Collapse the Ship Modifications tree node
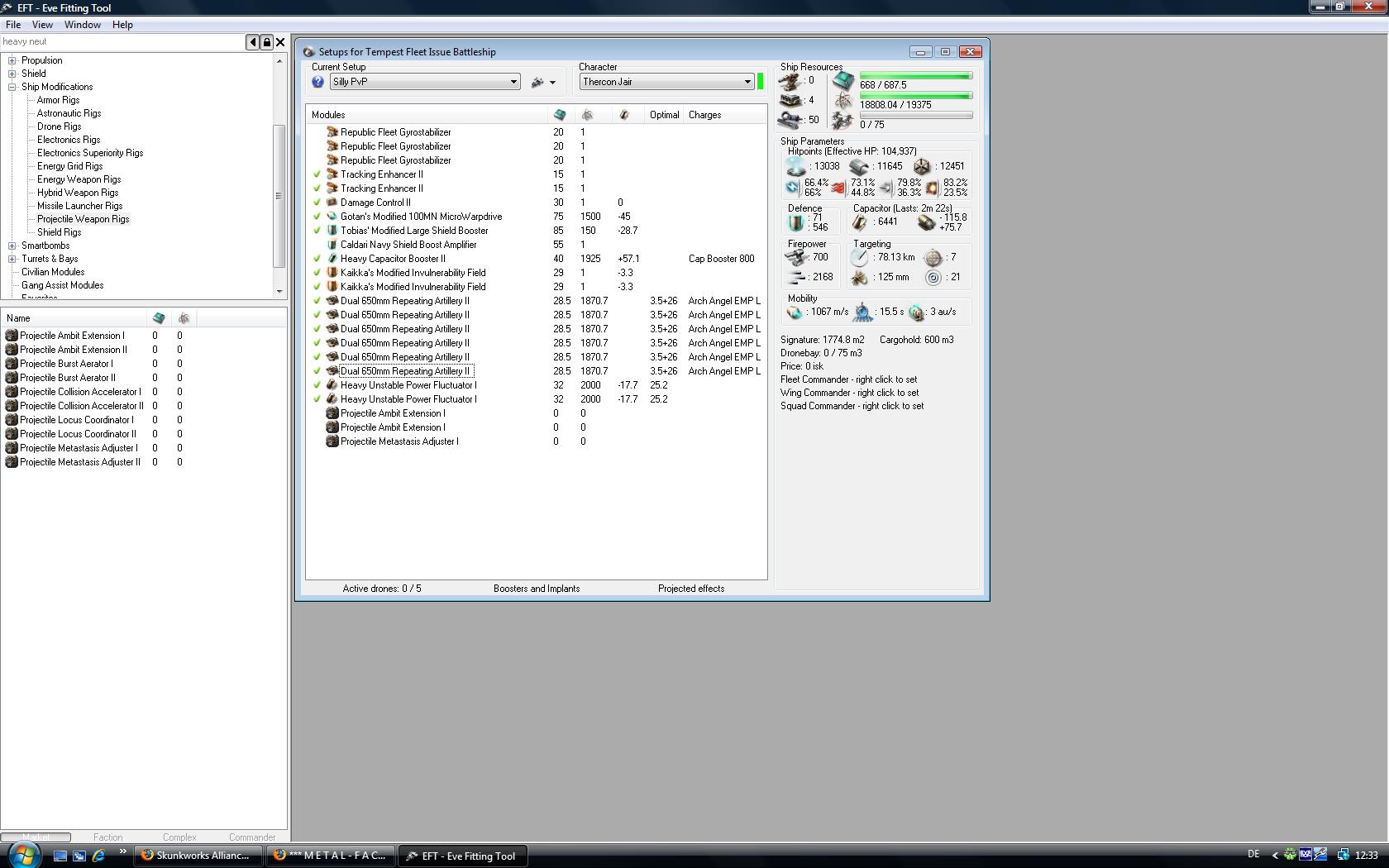 [x=12, y=87]
